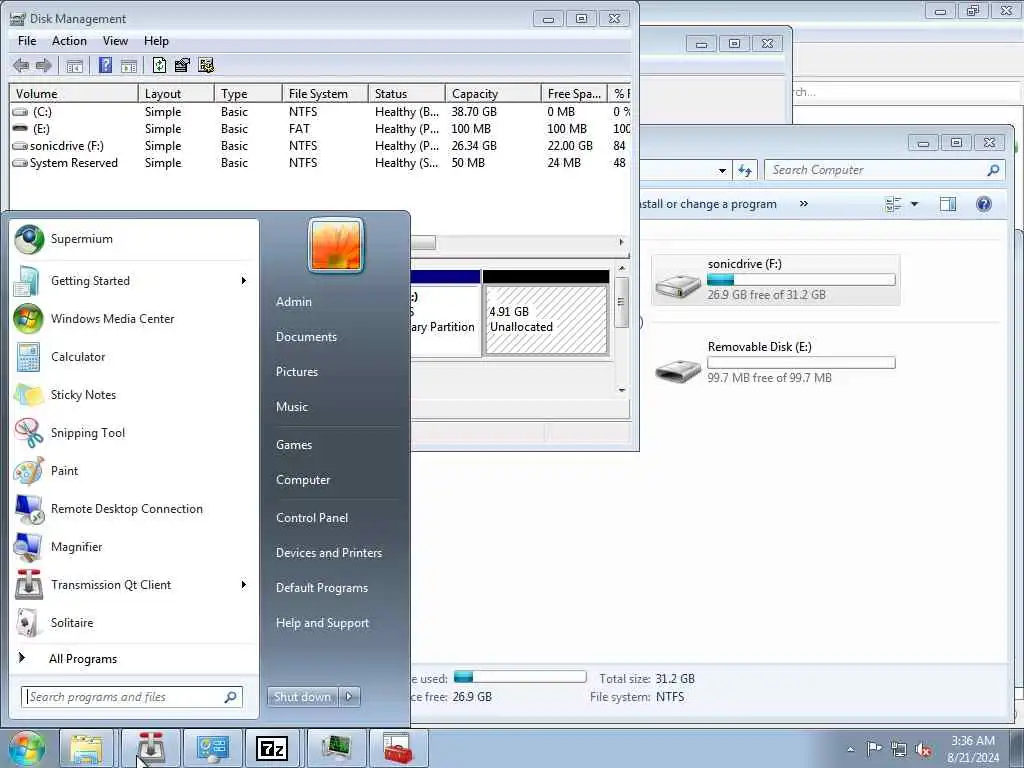
Task: Click the Shut down button
Action: [302, 697]
